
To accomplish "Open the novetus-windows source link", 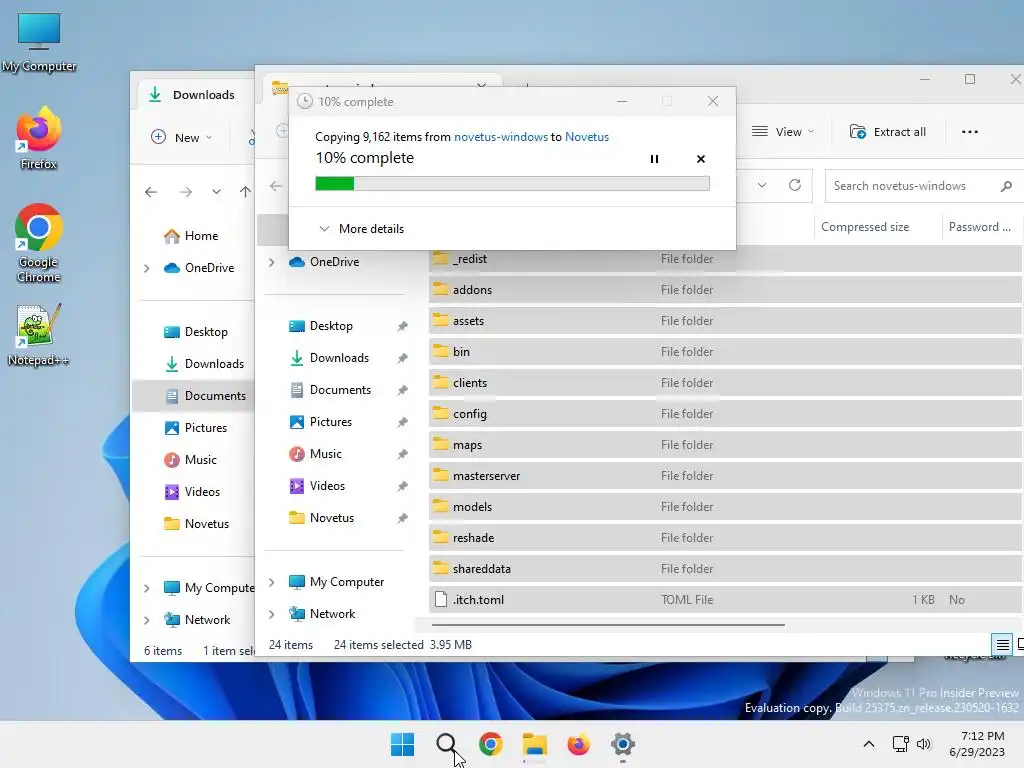I will pos(501,136).
